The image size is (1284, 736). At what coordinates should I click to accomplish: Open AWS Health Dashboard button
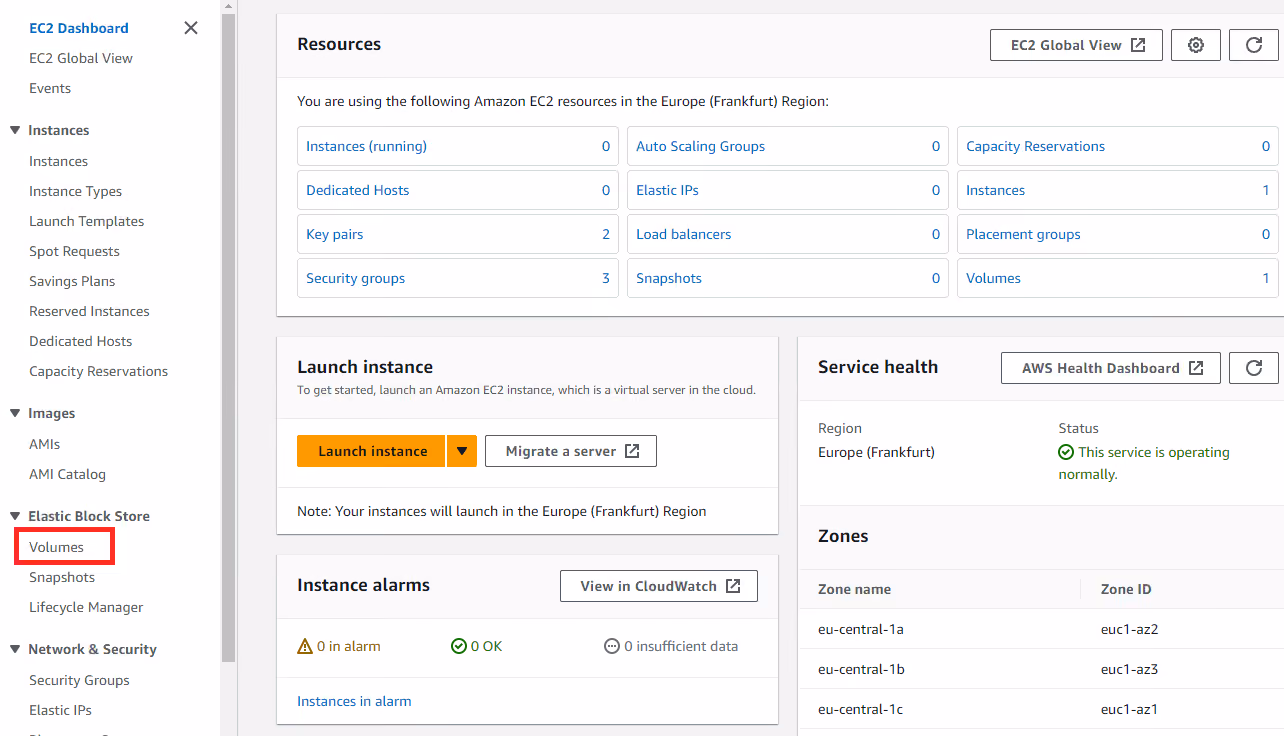1111,368
